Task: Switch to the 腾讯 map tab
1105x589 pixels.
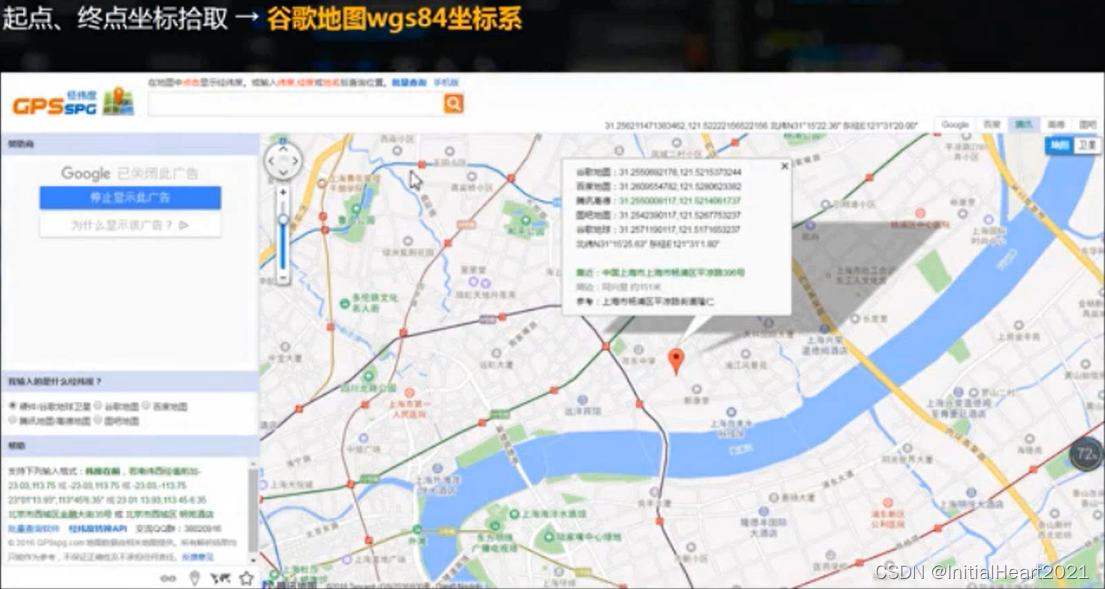Action: point(1023,125)
